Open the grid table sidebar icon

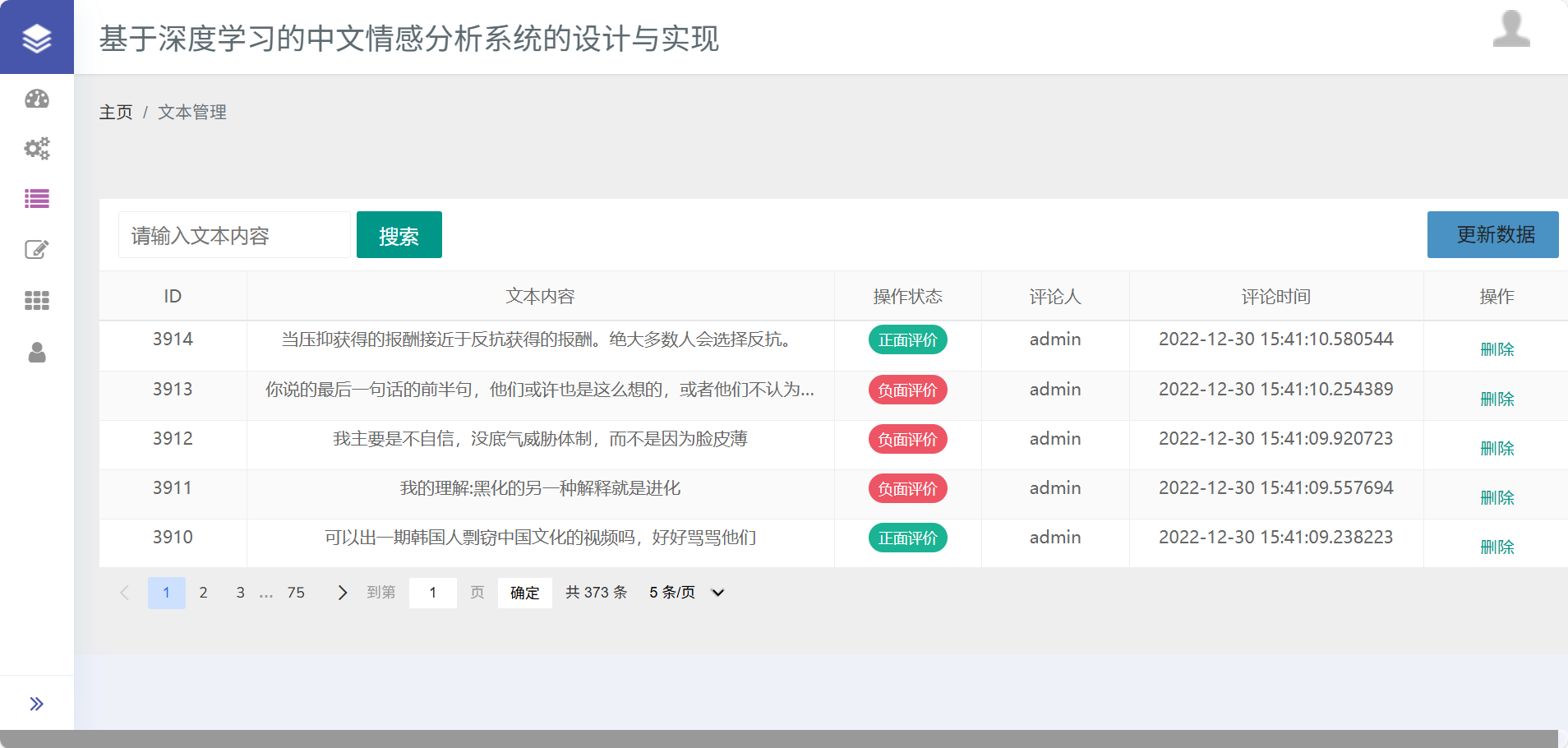point(37,300)
